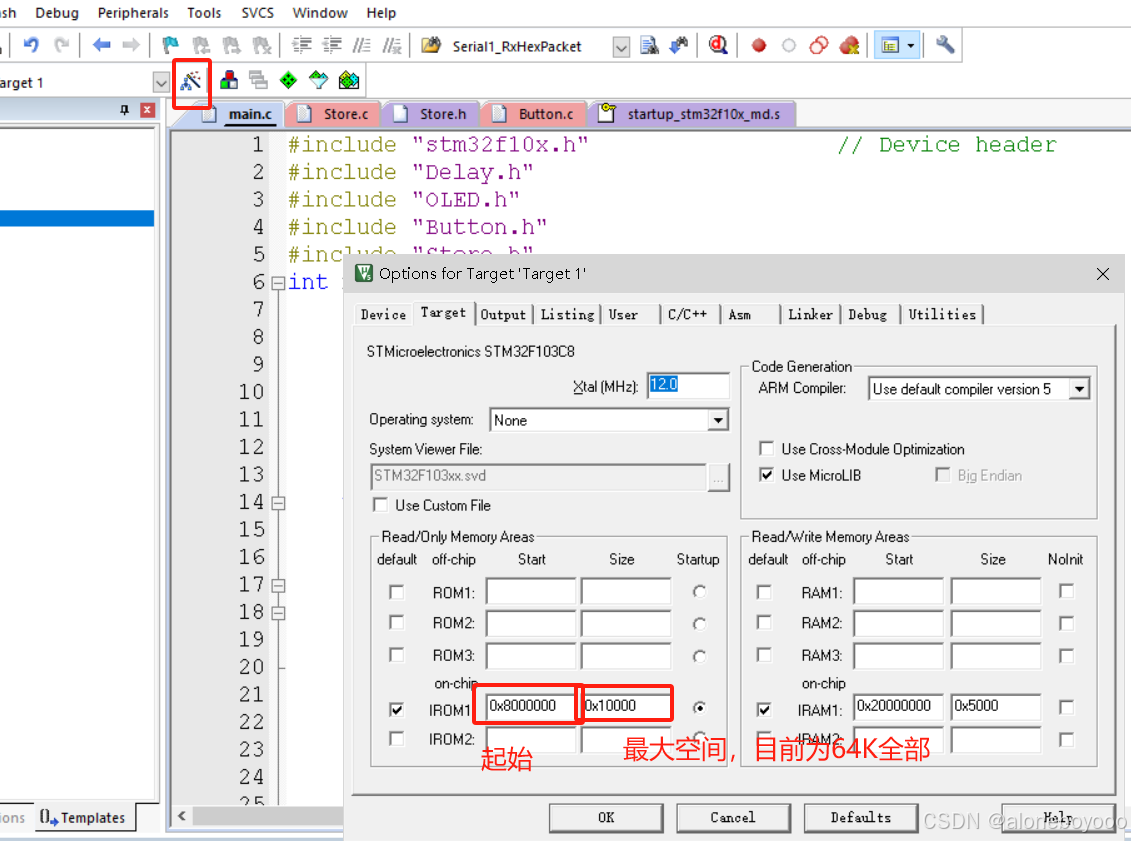Open Manage Project Items blocks icon

tap(229, 80)
